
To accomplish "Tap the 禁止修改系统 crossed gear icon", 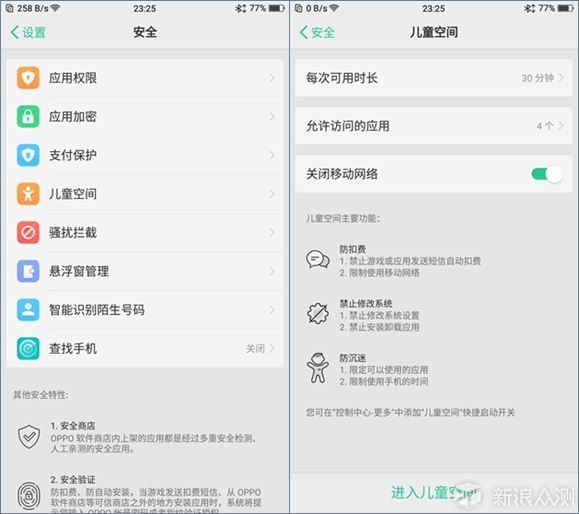I will pos(318,314).
